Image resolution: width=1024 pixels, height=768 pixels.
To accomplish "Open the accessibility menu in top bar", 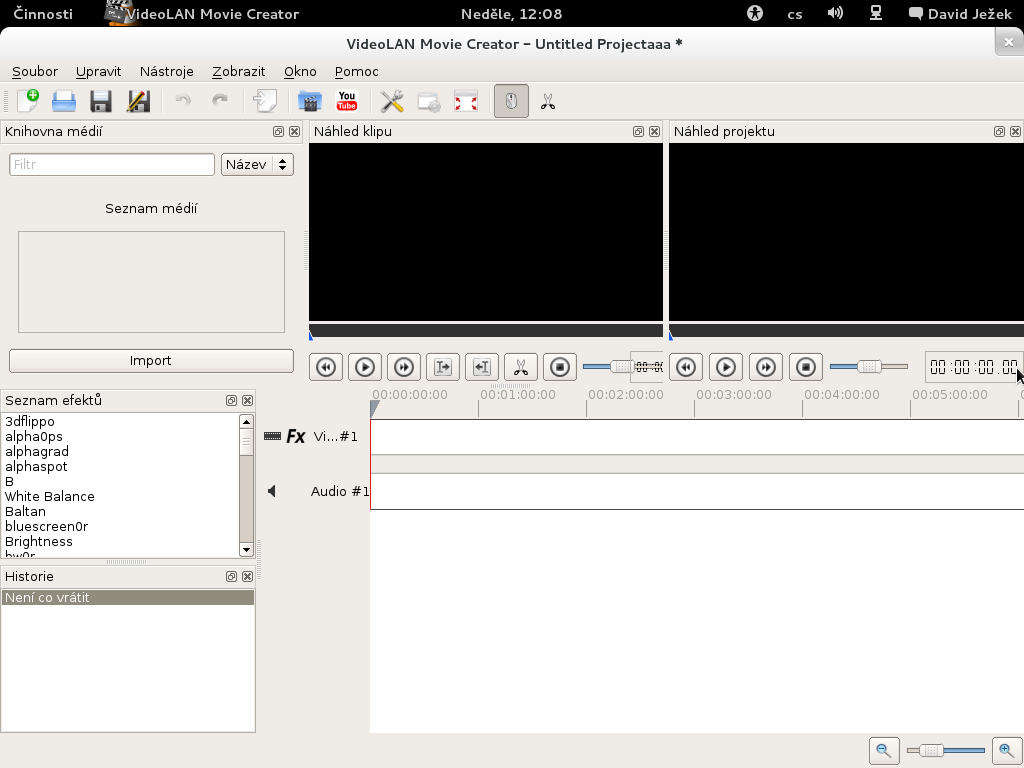I will coord(755,13).
